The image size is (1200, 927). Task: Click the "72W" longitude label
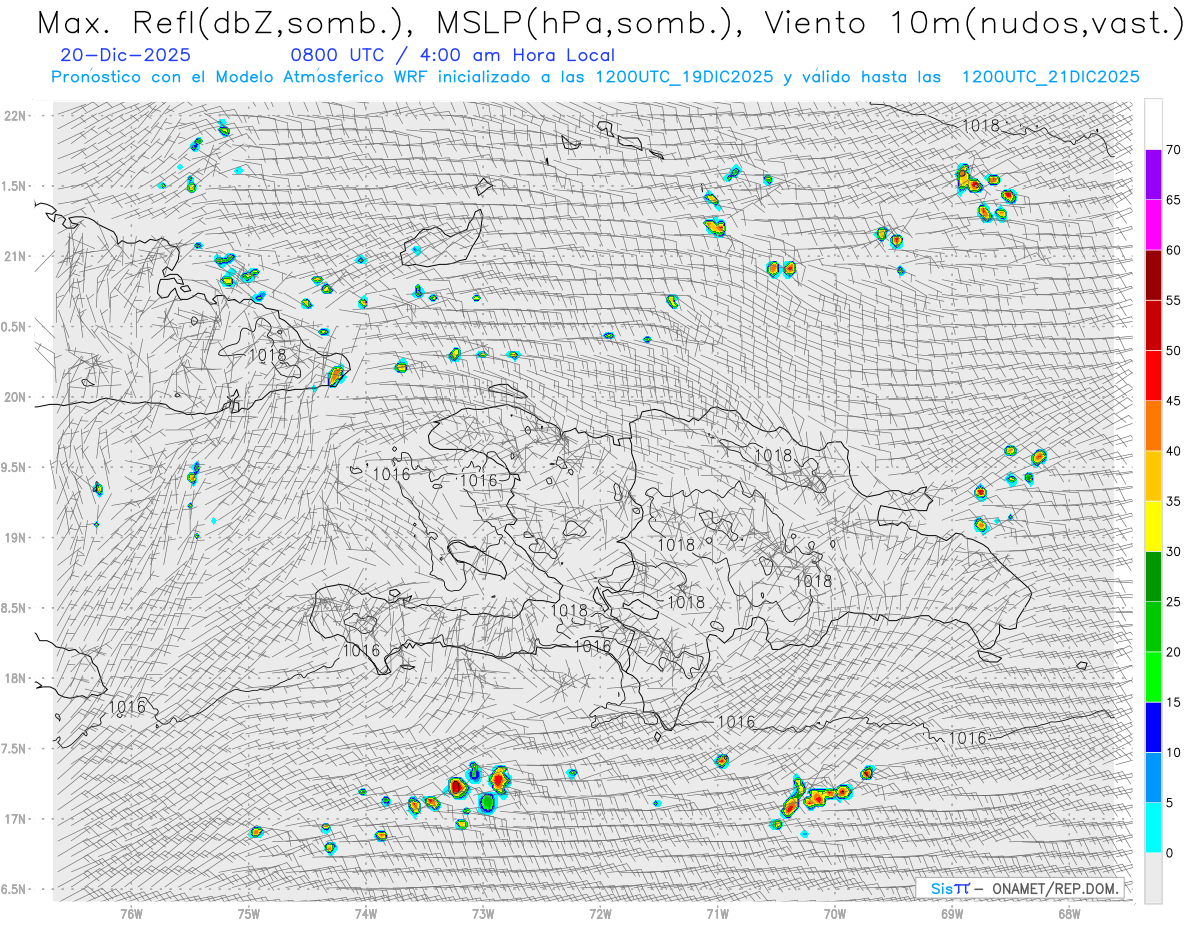(600, 913)
